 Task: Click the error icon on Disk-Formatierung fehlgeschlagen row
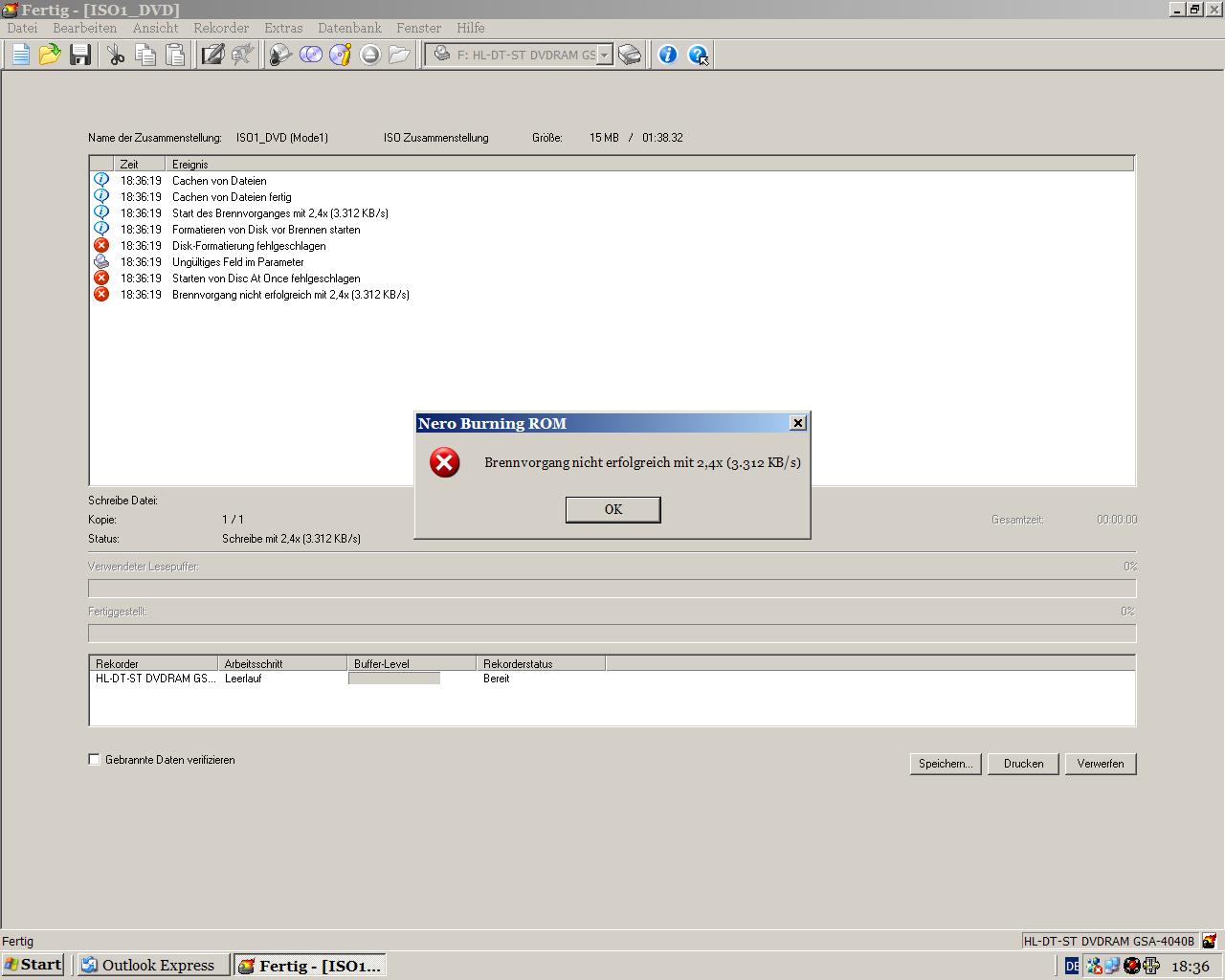(100, 245)
